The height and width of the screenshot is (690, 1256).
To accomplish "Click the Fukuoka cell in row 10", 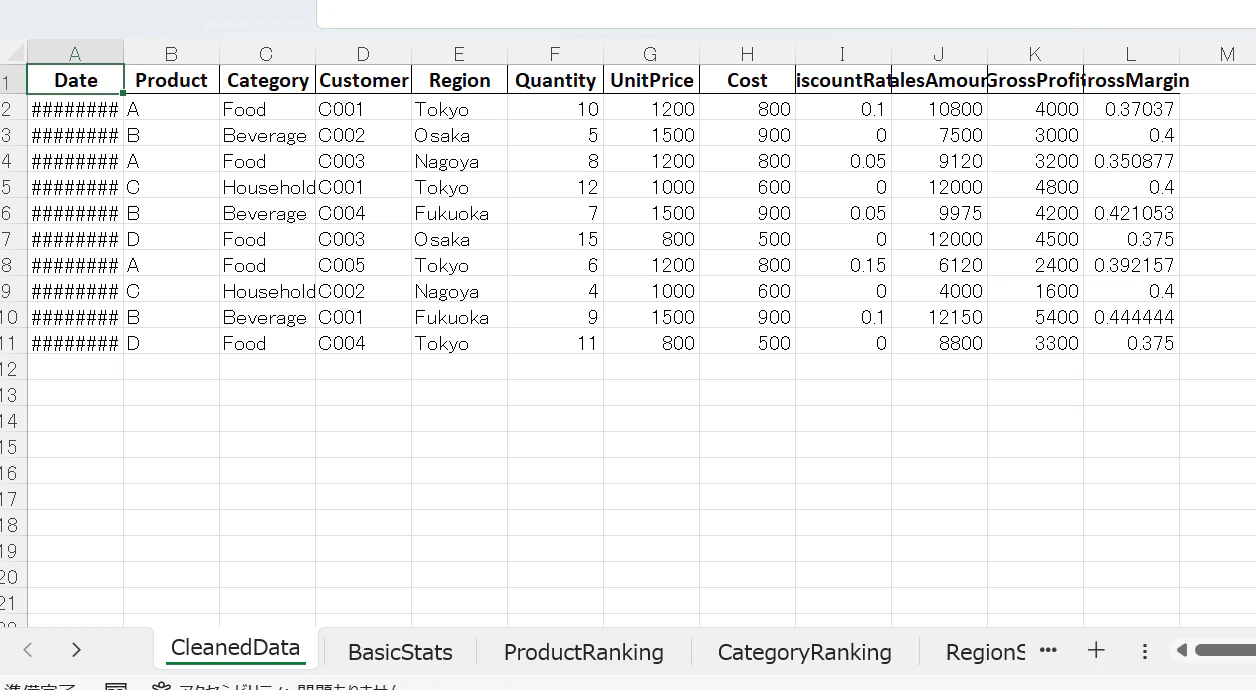I will [459, 317].
